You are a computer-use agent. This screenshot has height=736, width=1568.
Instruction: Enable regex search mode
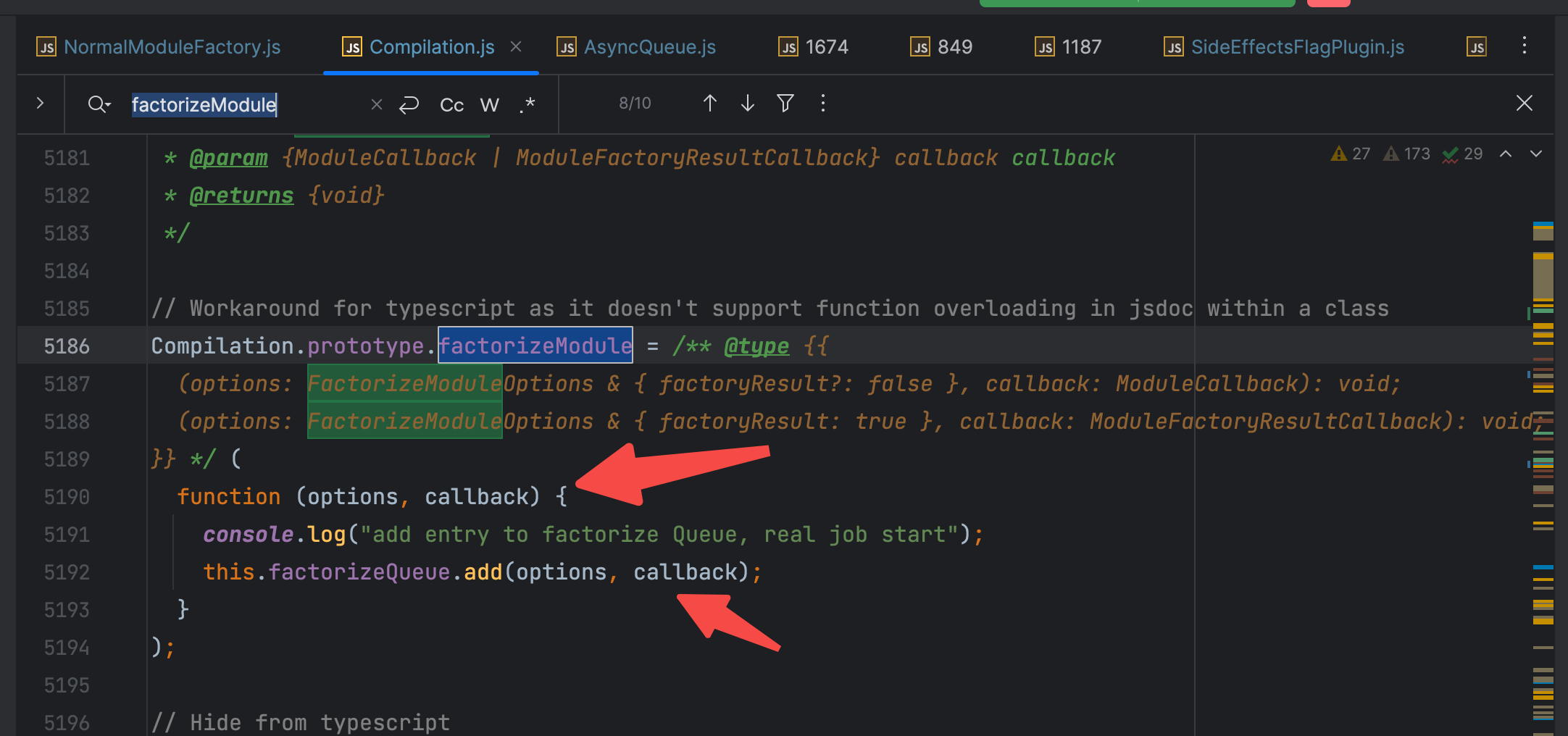point(527,105)
